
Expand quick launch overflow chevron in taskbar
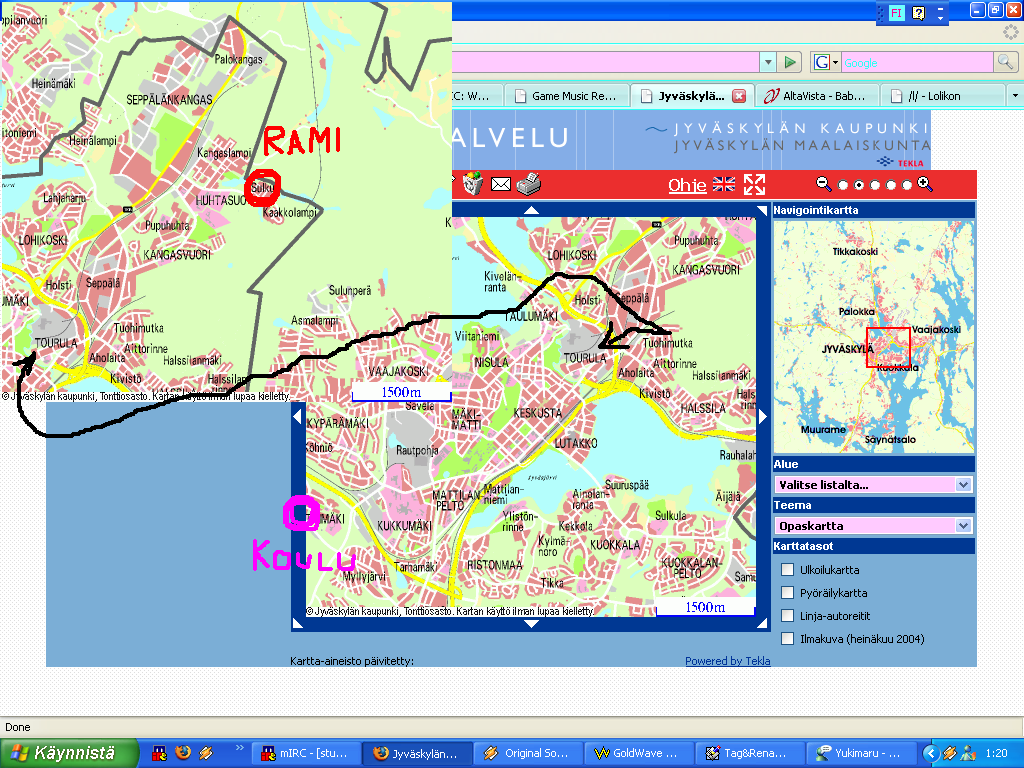point(239,747)
